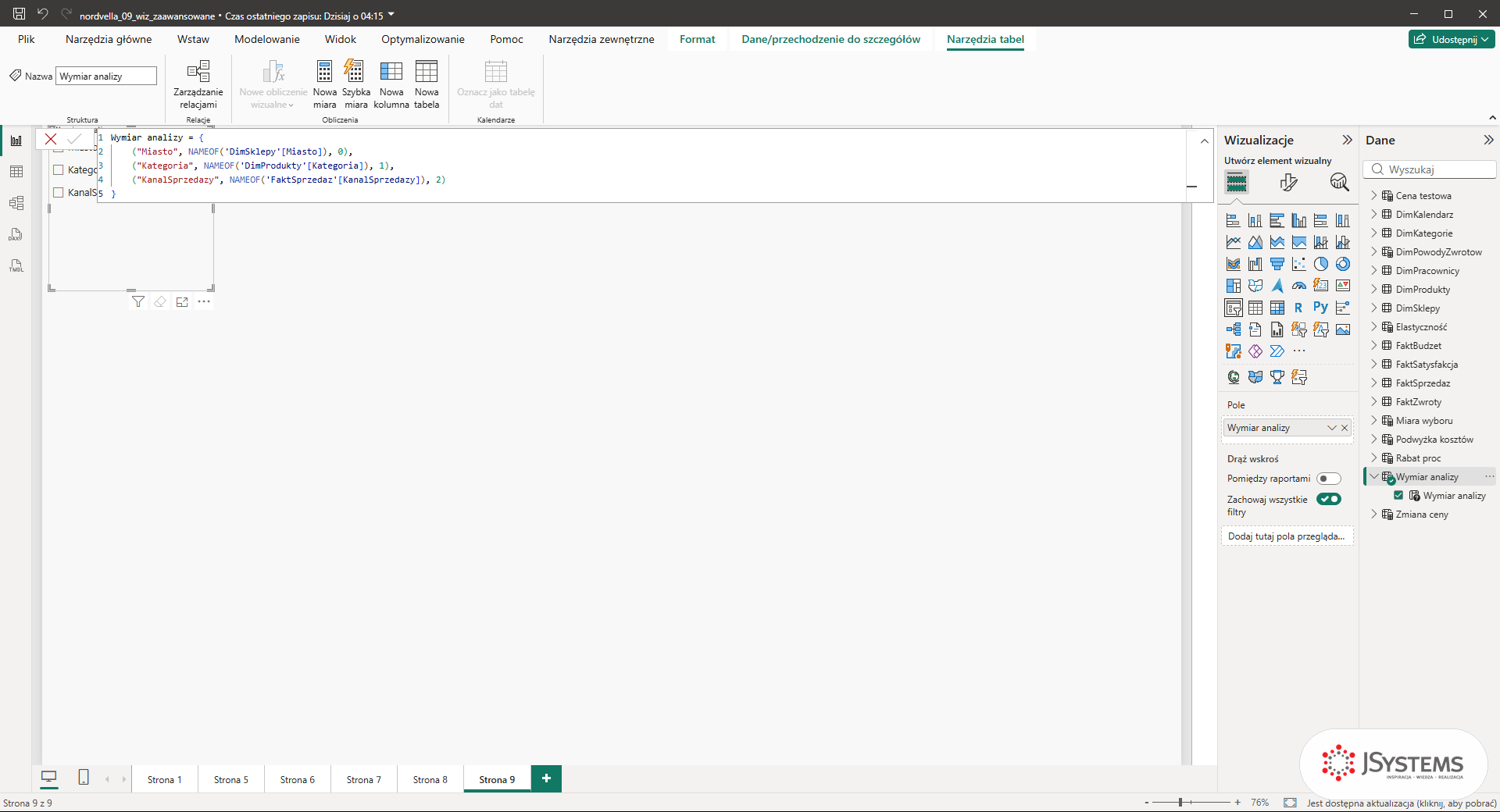Image resolution: width=1500 pixels, height=812 pixels.
Task: Open analytics pane magnifier icon
Action: tap(1339, 183)
